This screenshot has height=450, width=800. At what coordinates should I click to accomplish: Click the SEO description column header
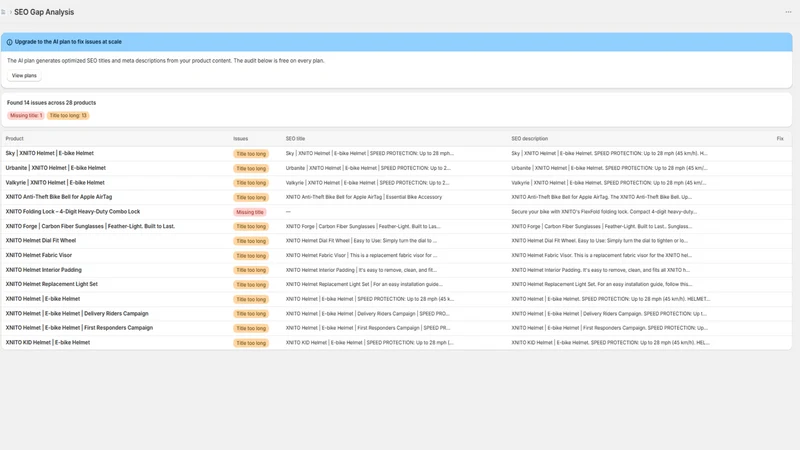point(529,139)
